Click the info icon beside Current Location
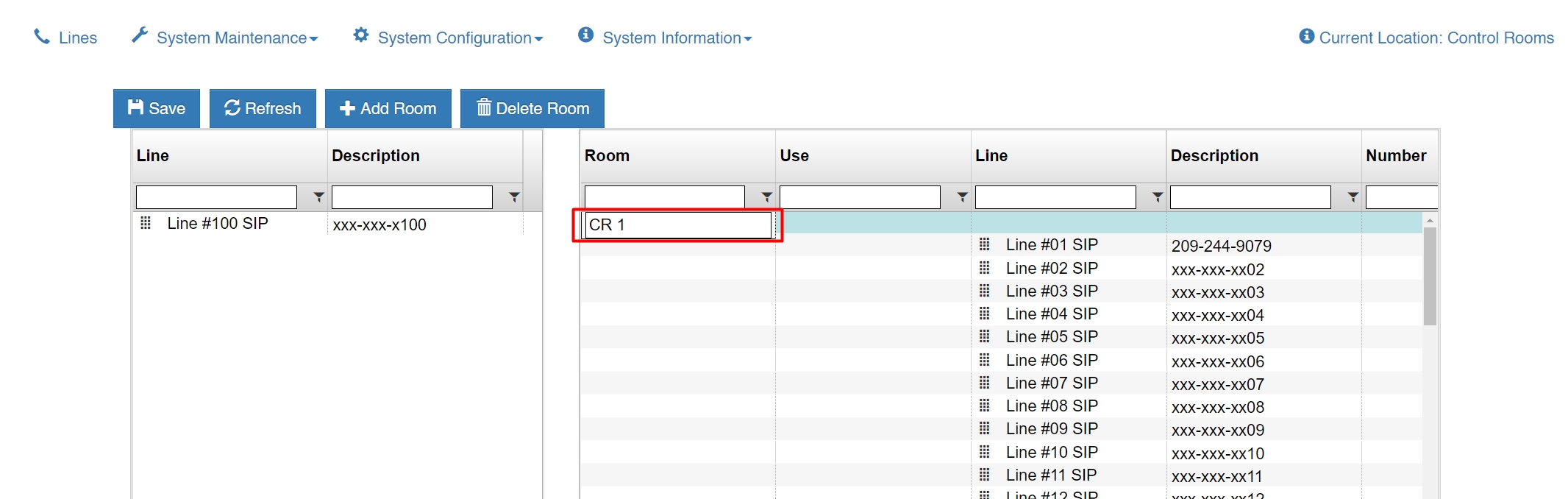The width and height of the screenshot is (1568, 499). click(x=1307, y=36)
